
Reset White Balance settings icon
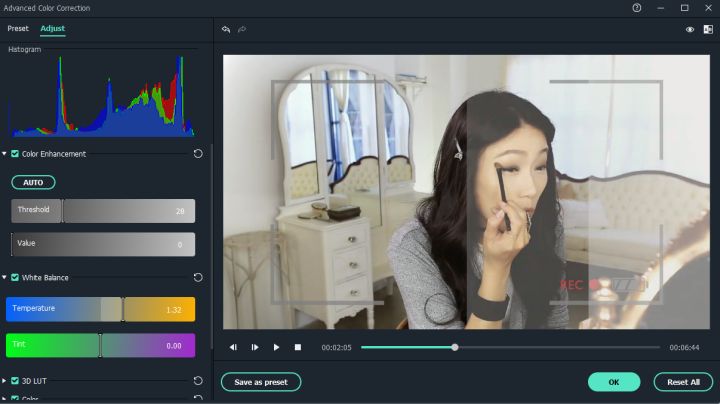(x=198, y=277)
